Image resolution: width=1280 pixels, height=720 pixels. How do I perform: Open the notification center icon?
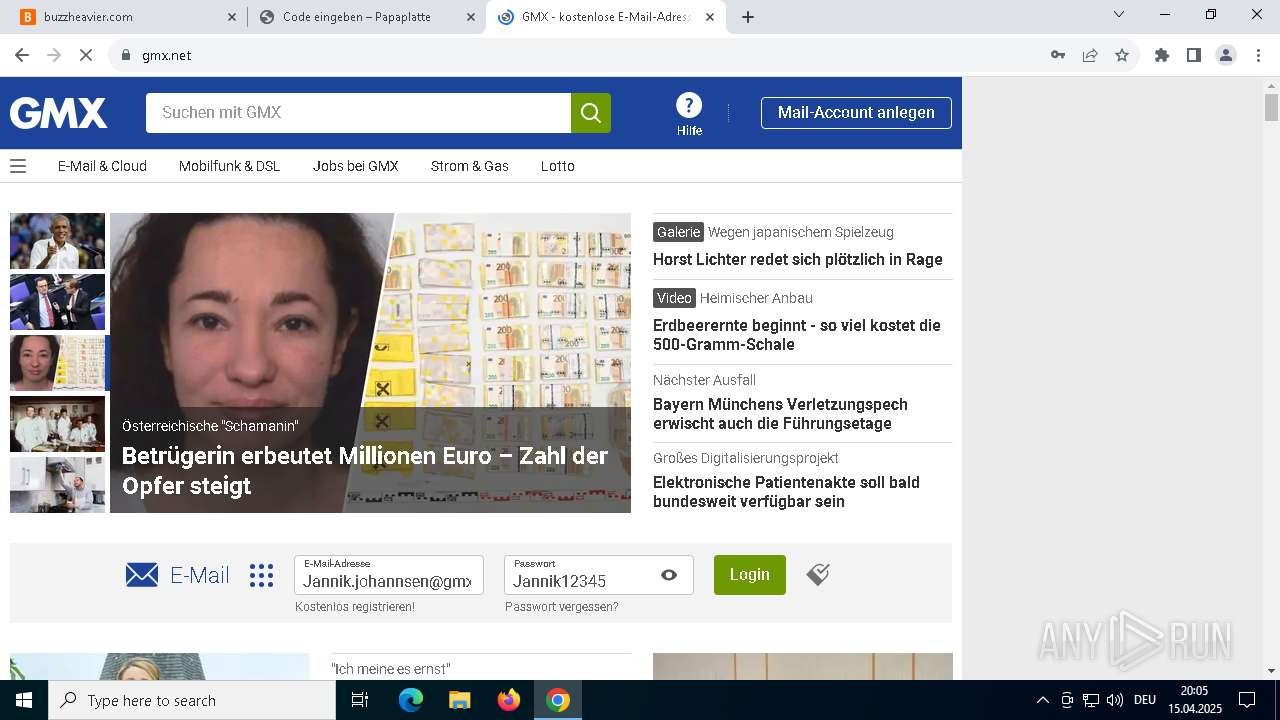[x=1247, y=700]
